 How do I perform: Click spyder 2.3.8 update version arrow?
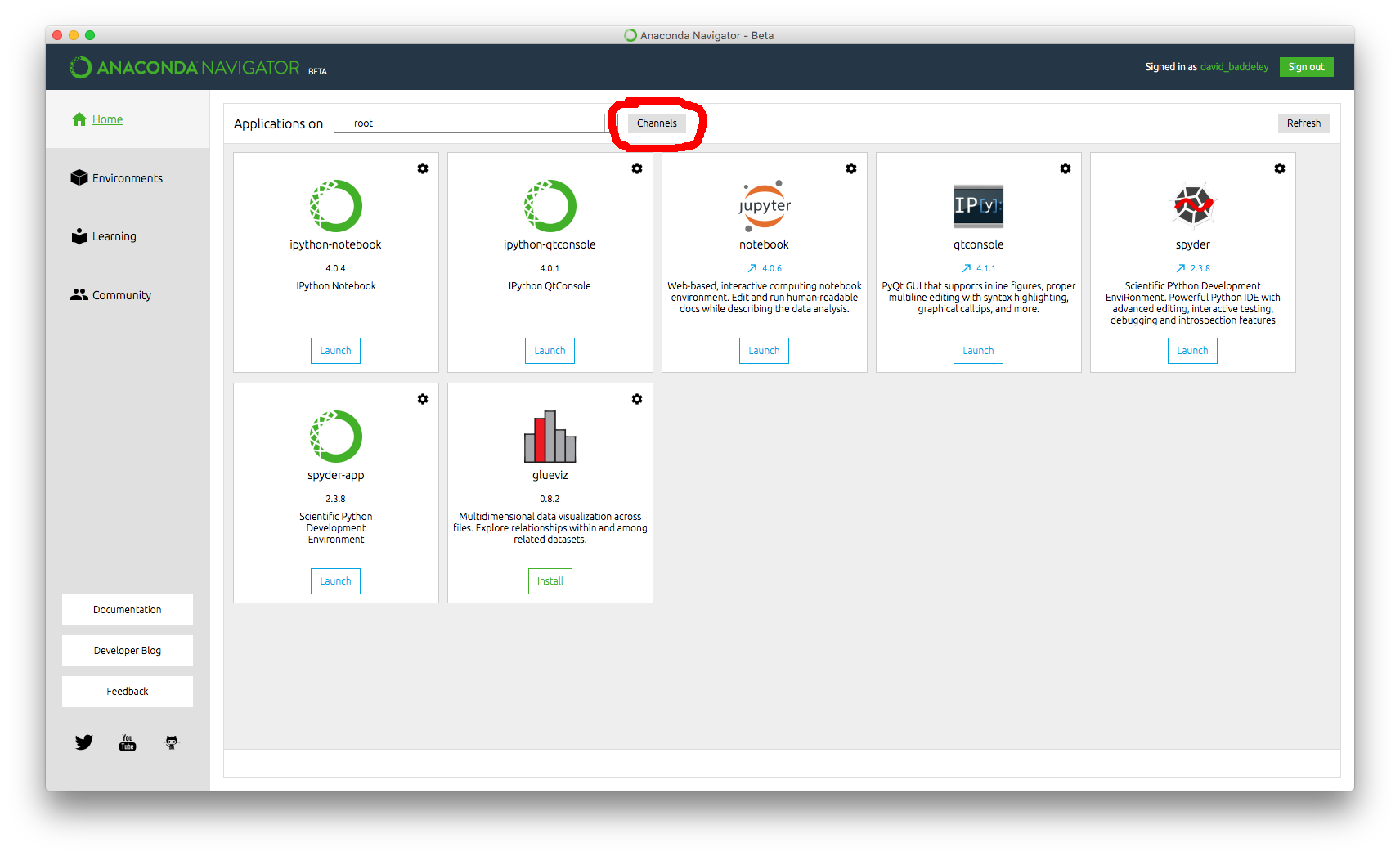pyautogui.click(x=1181, y=268)
